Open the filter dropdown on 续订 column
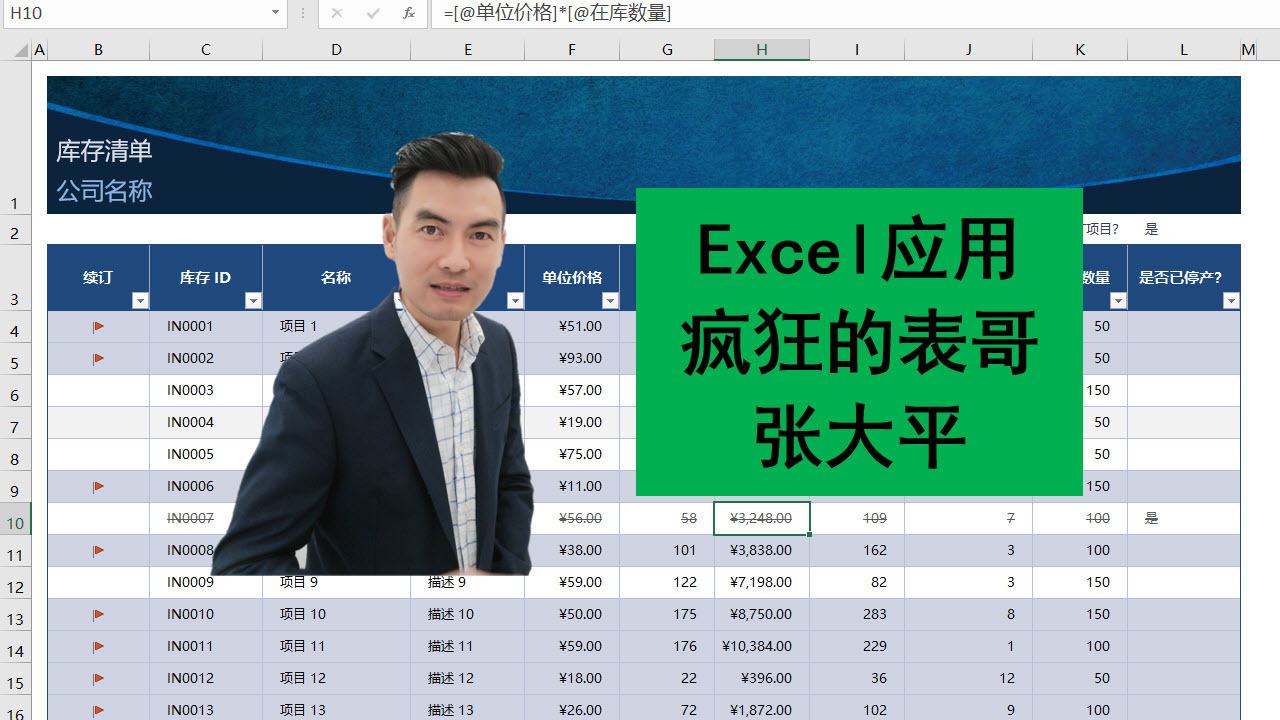The width and height of the screenshot is (1280, 720). (140, 300)
